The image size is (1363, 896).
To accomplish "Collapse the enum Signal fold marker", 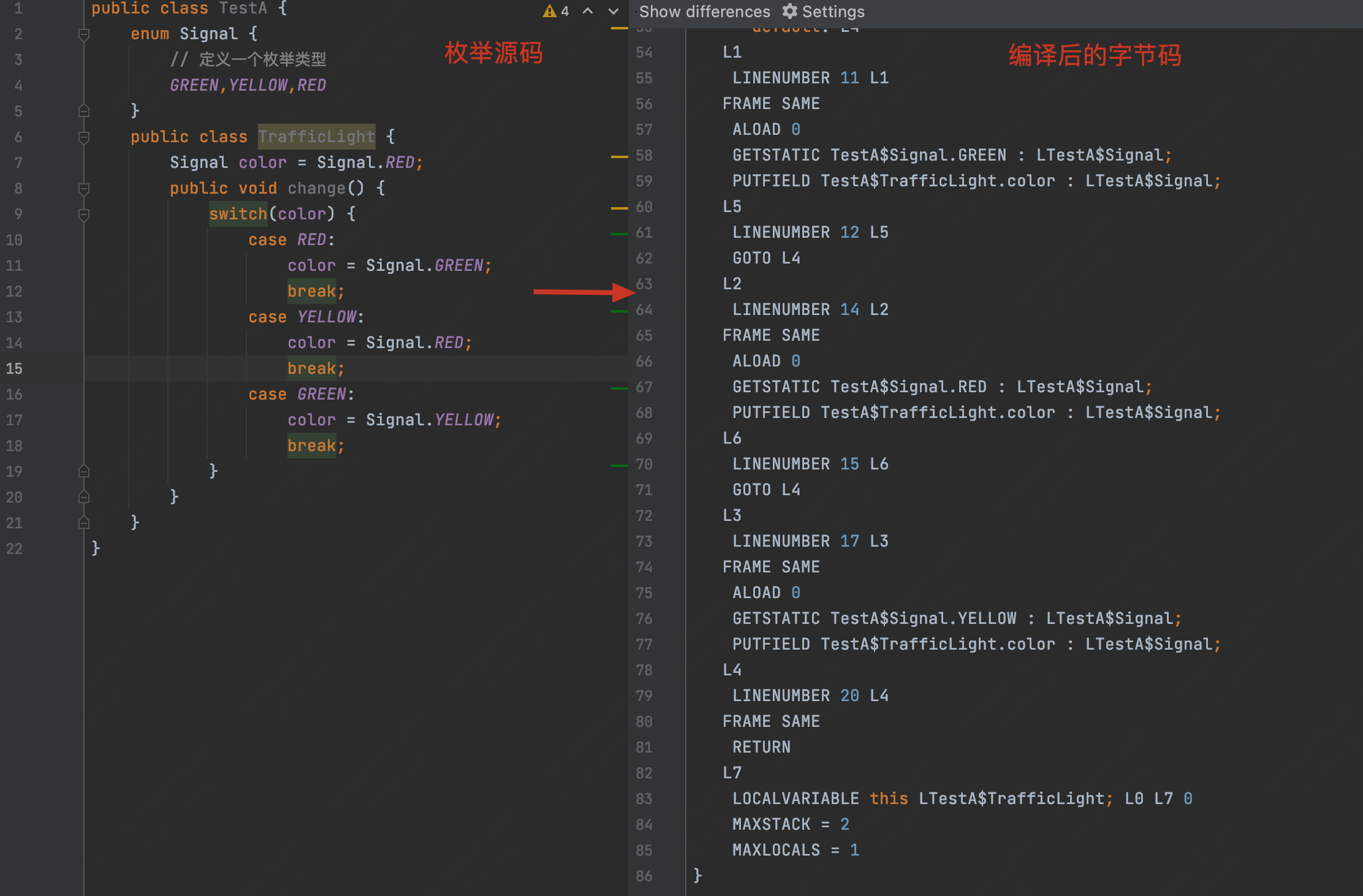I will tap(84, 34).
